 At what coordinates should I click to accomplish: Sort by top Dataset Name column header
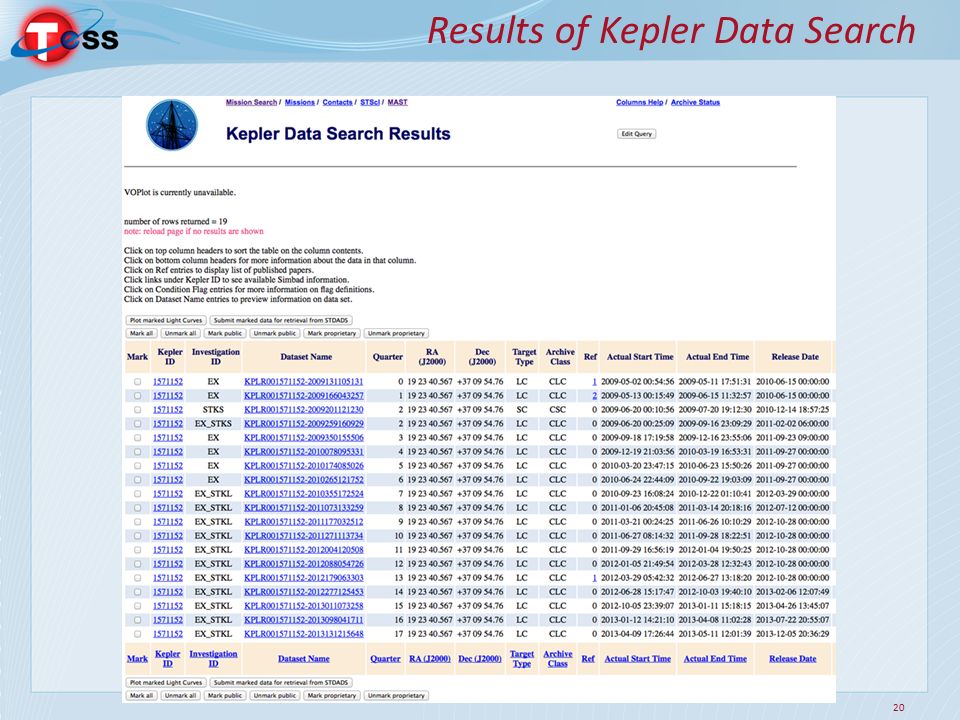pyautogui.click(x=306, y=357)
